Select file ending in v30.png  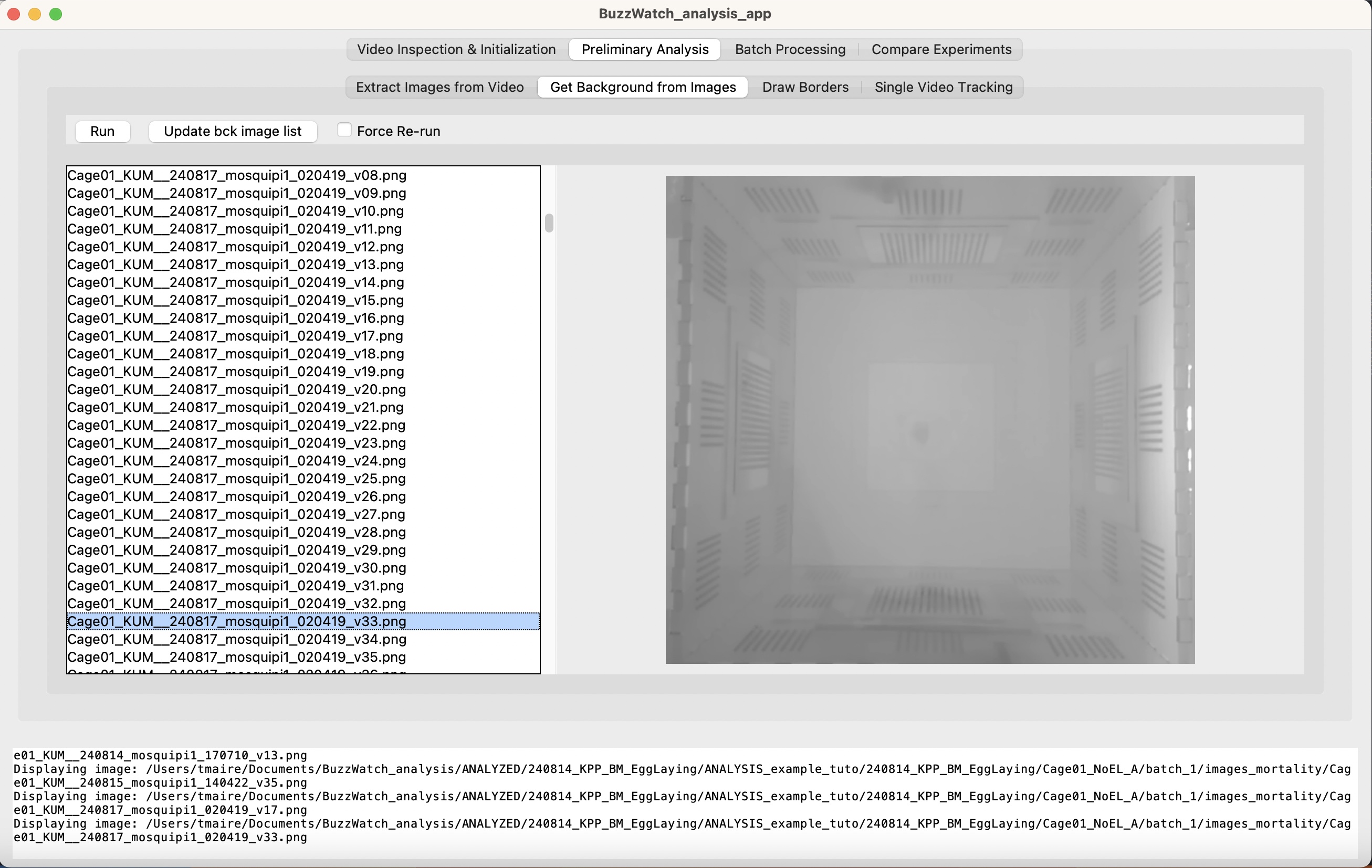coord(303,568)
